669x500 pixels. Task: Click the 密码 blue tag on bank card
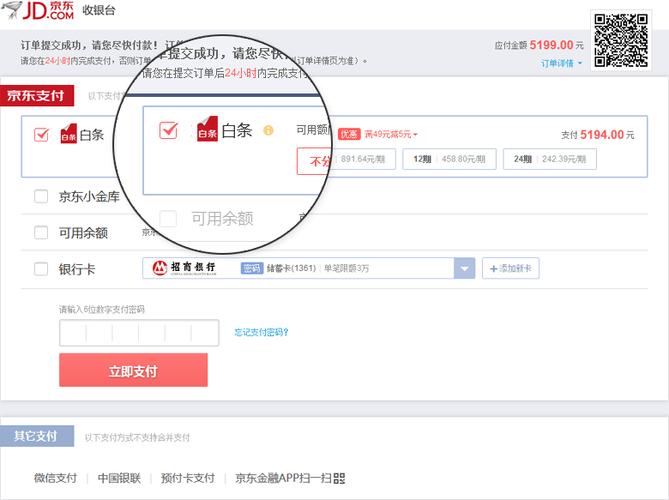pos(252,268)
